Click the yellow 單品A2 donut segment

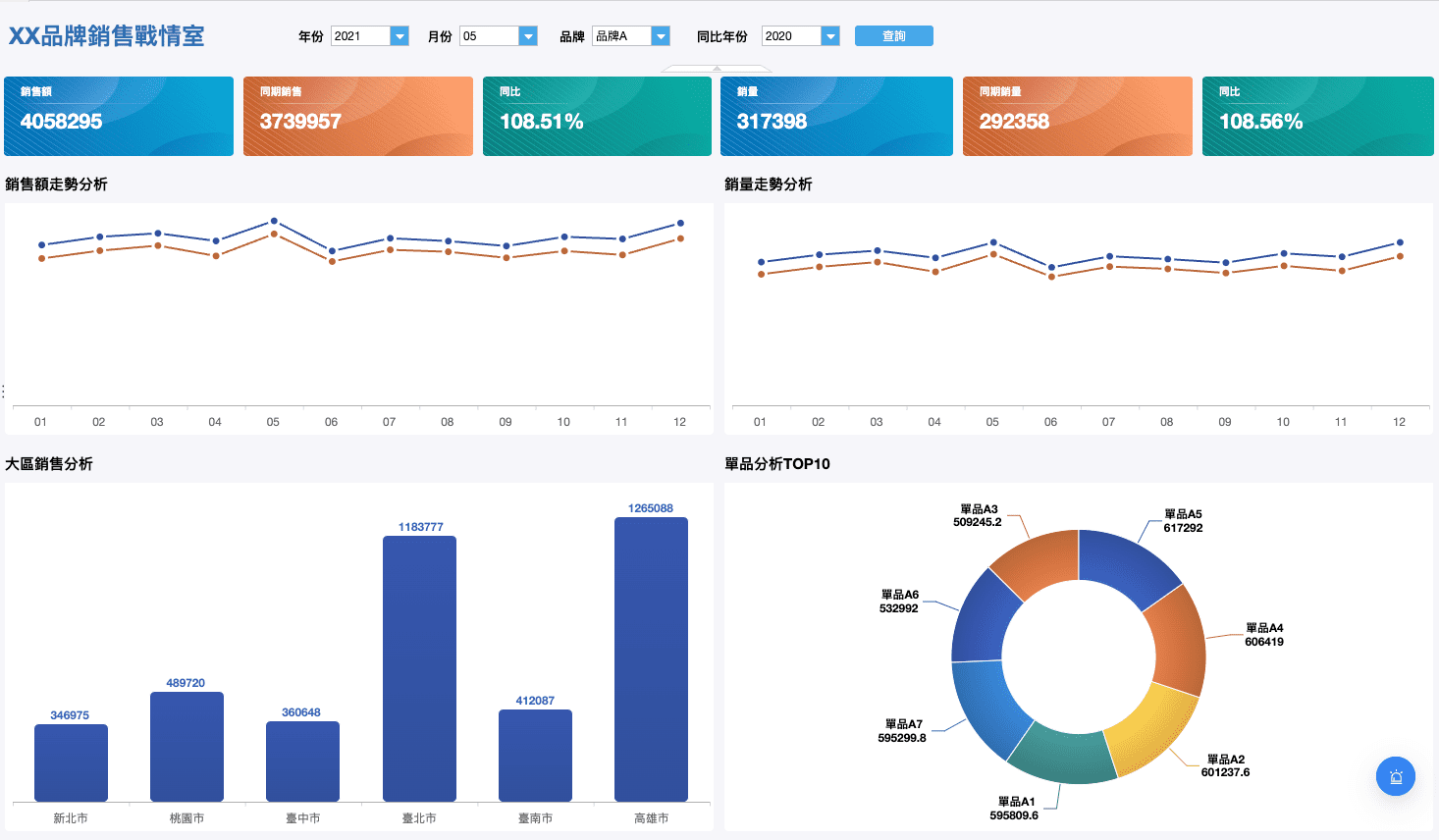click(1151, 728)
